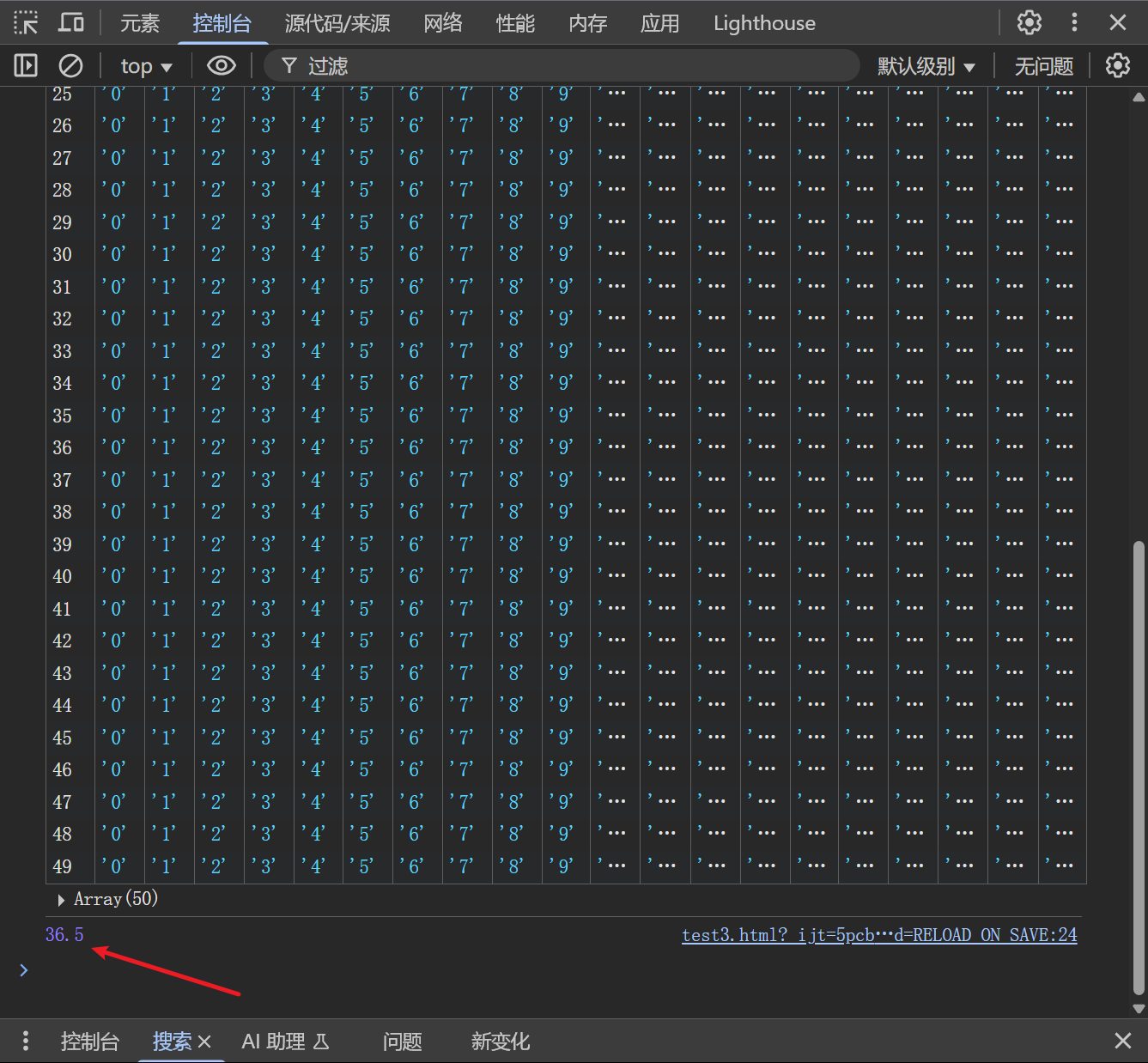This screenshot has height=1063, width=1148.
Task: Click the live expression eye icon
Action: pyautogui.click(x=221, y=65)
